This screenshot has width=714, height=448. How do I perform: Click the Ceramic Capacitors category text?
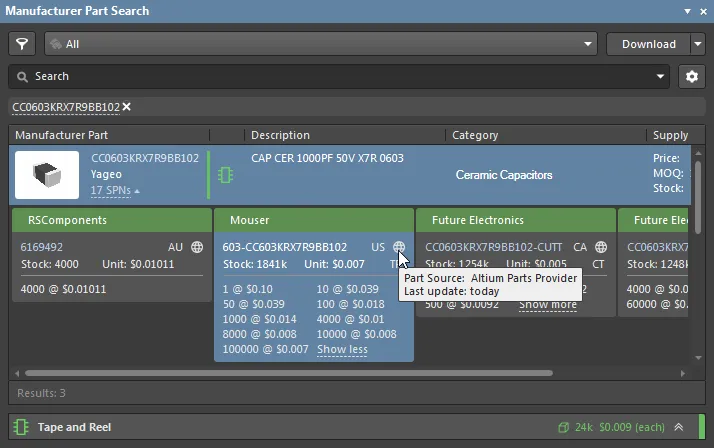504,175
